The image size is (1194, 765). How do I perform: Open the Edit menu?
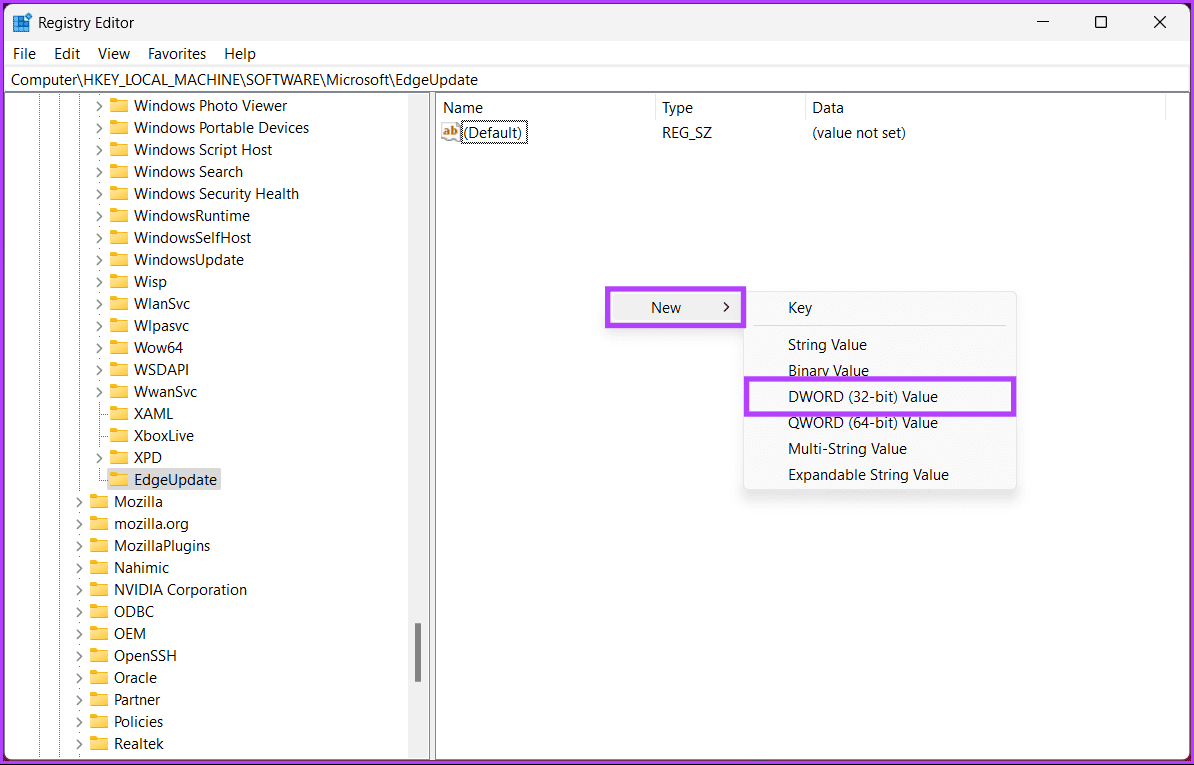[x=67, y=54]
